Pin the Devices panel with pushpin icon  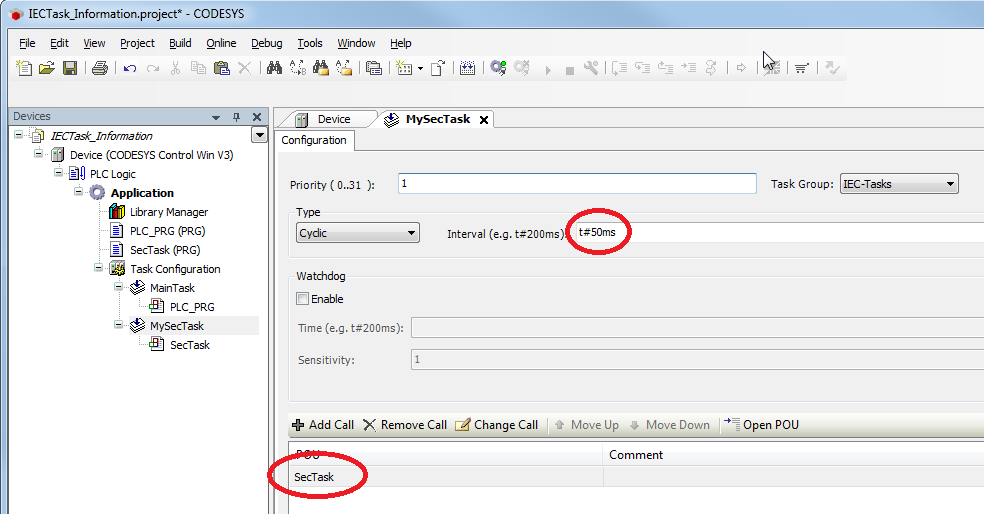237,117
